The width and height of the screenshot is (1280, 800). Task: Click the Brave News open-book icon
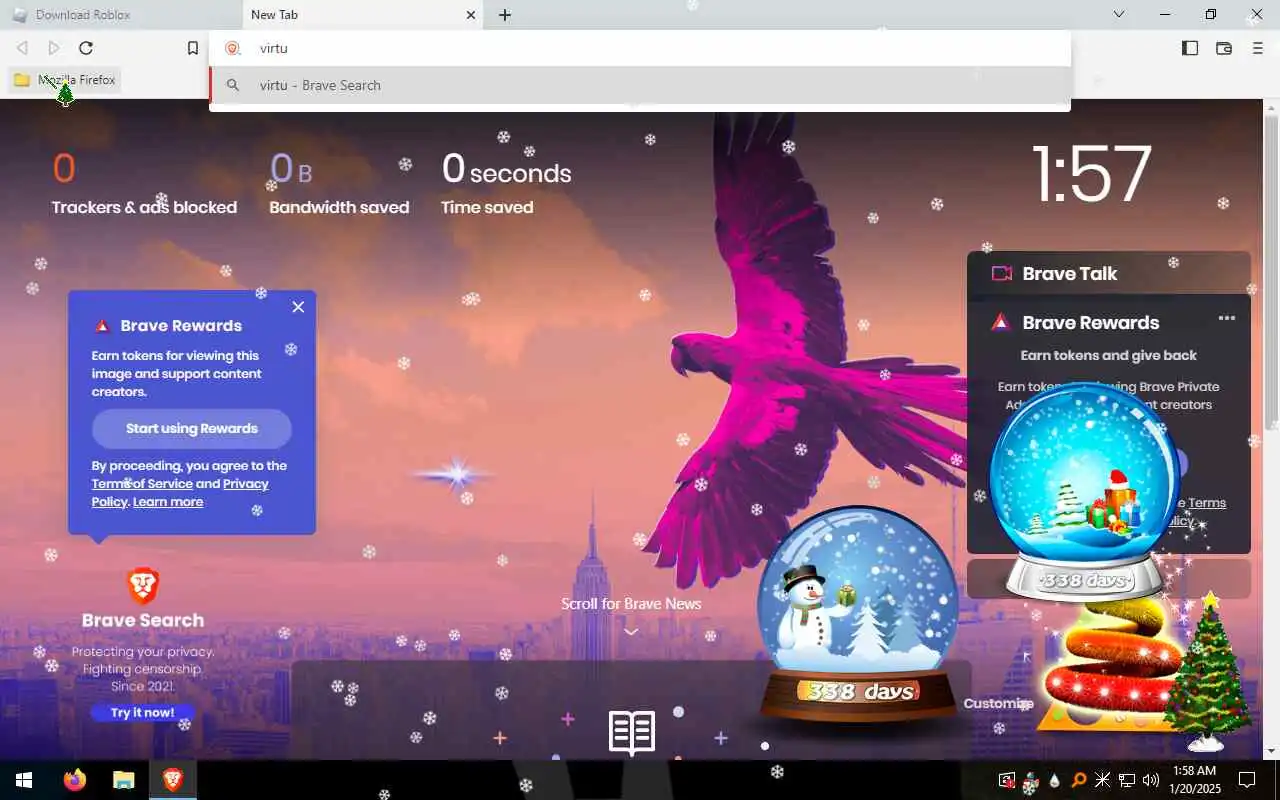tap(632, 733)
